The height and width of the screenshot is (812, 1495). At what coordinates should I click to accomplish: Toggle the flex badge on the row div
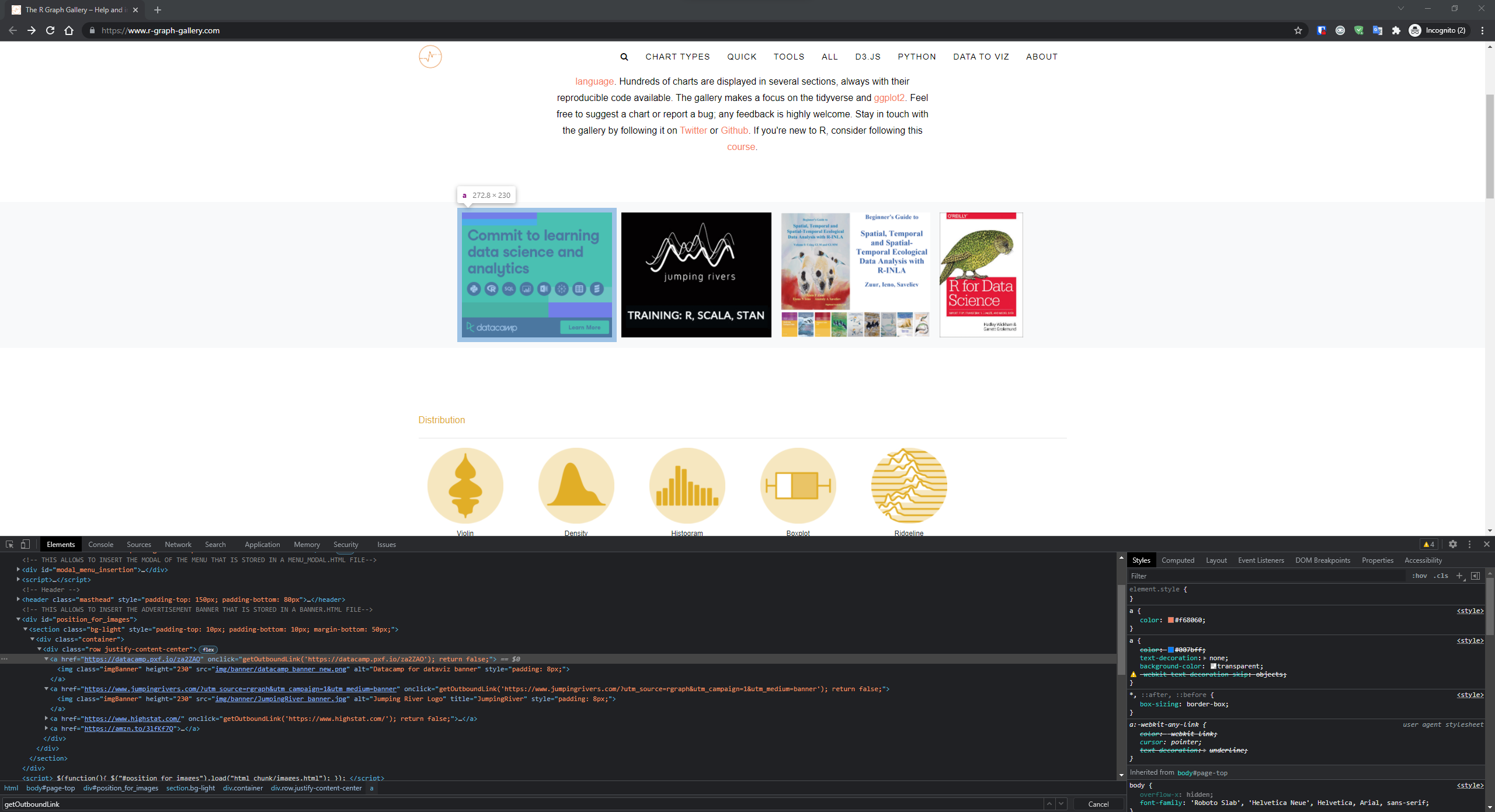208,649
